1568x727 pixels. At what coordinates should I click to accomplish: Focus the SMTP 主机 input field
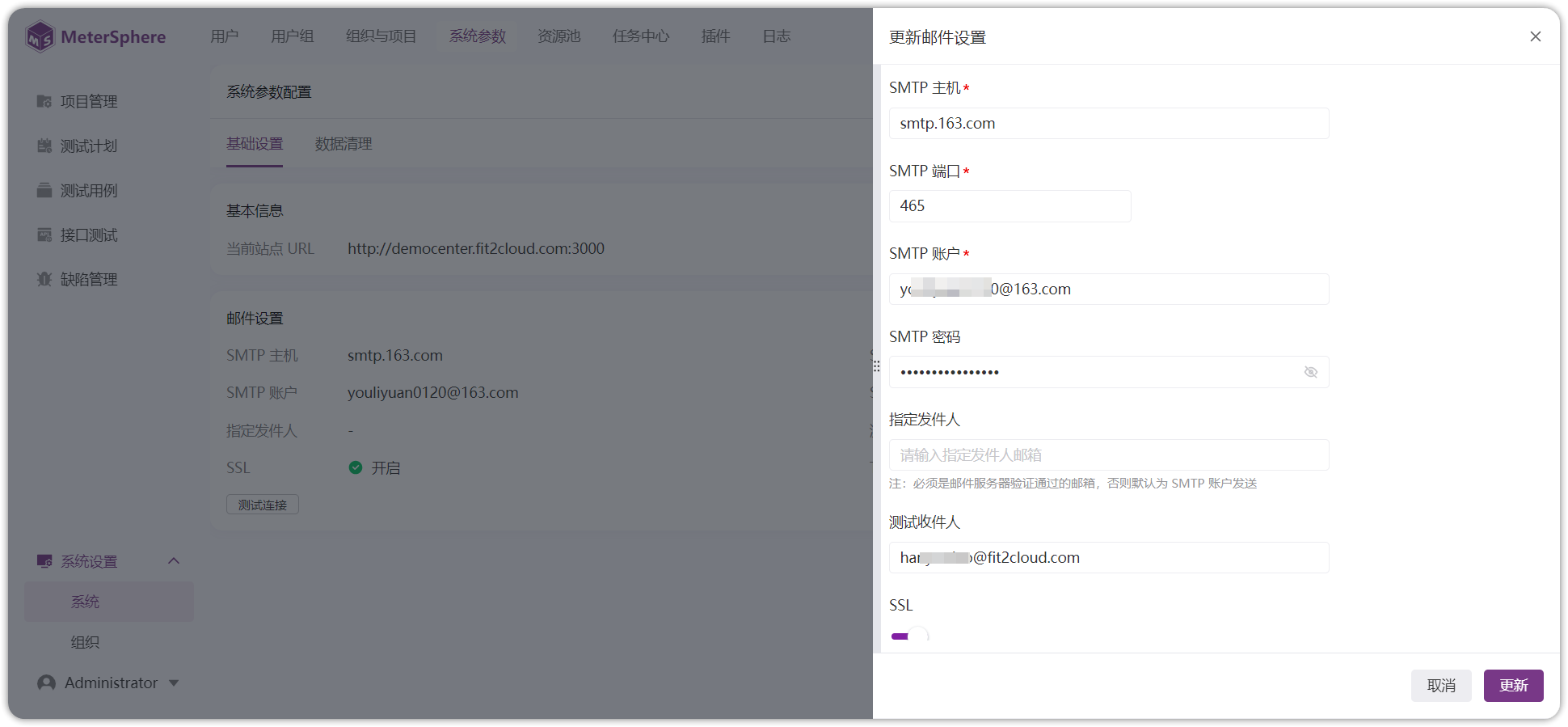click(x=1109, y=124)
